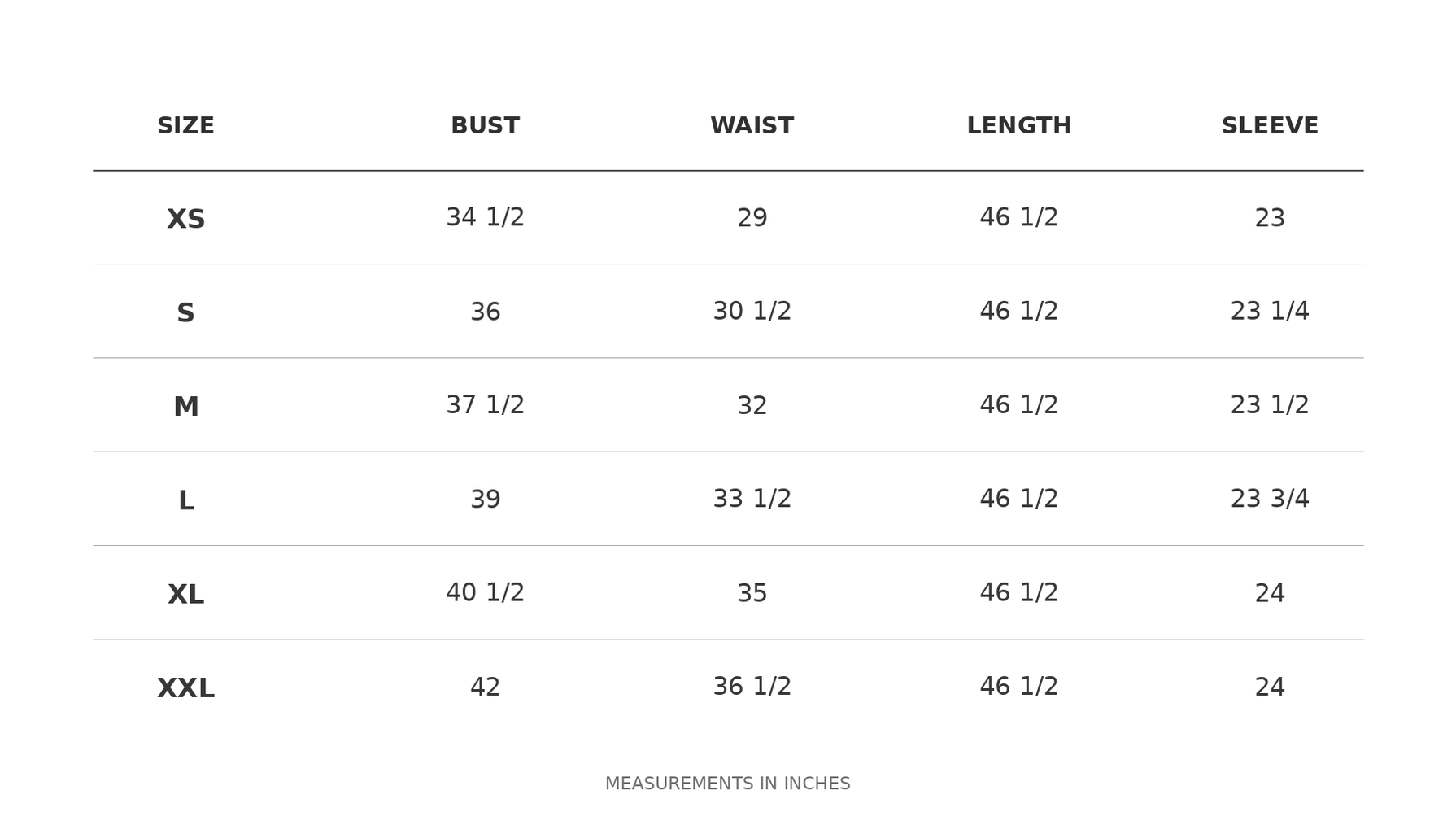Viewport: 1456px width, 825px height.
Task: Select the XS size row label
Action: pos(185,220)
